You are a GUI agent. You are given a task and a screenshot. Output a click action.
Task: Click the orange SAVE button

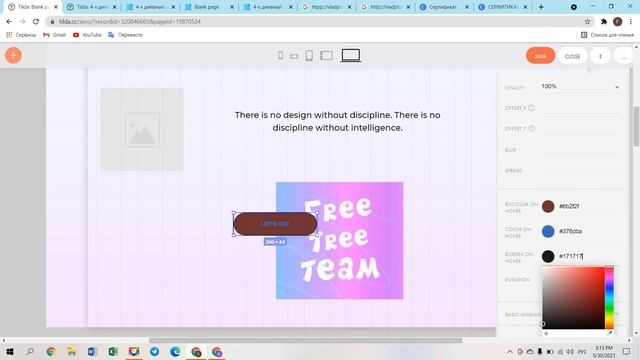[540, 56]
